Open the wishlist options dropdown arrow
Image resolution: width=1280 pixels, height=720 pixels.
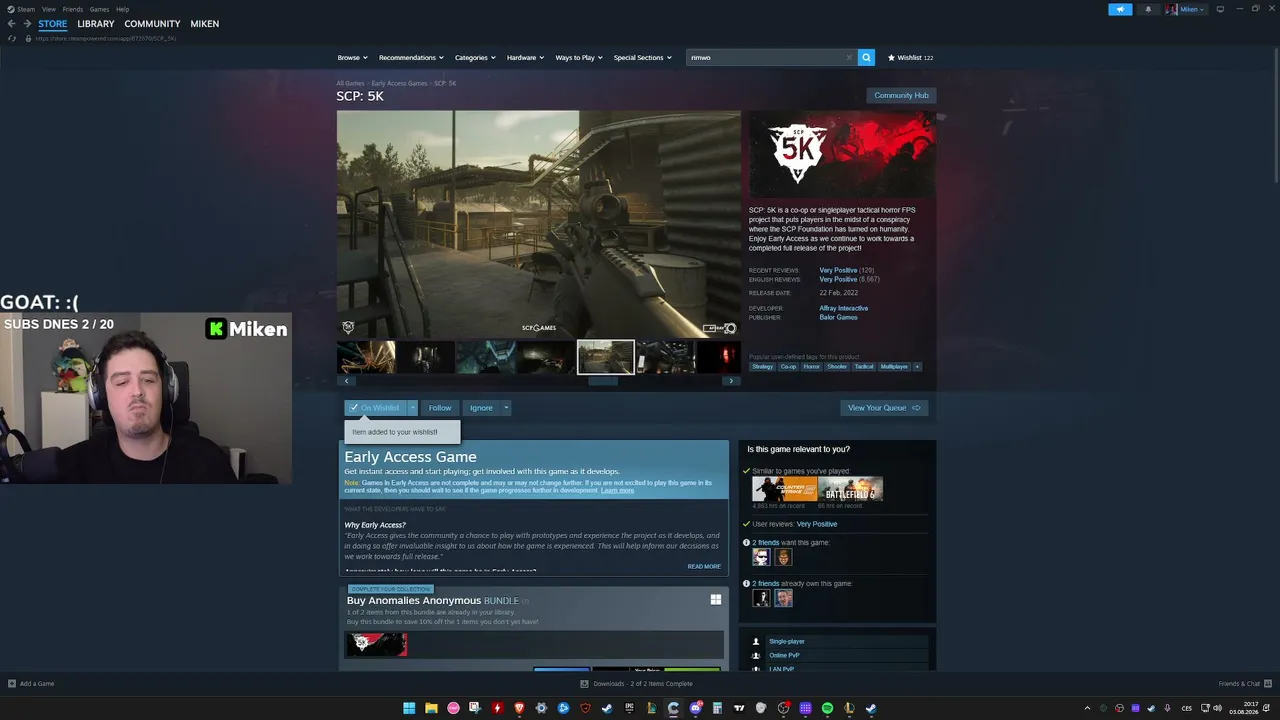(x=412, y=408)
